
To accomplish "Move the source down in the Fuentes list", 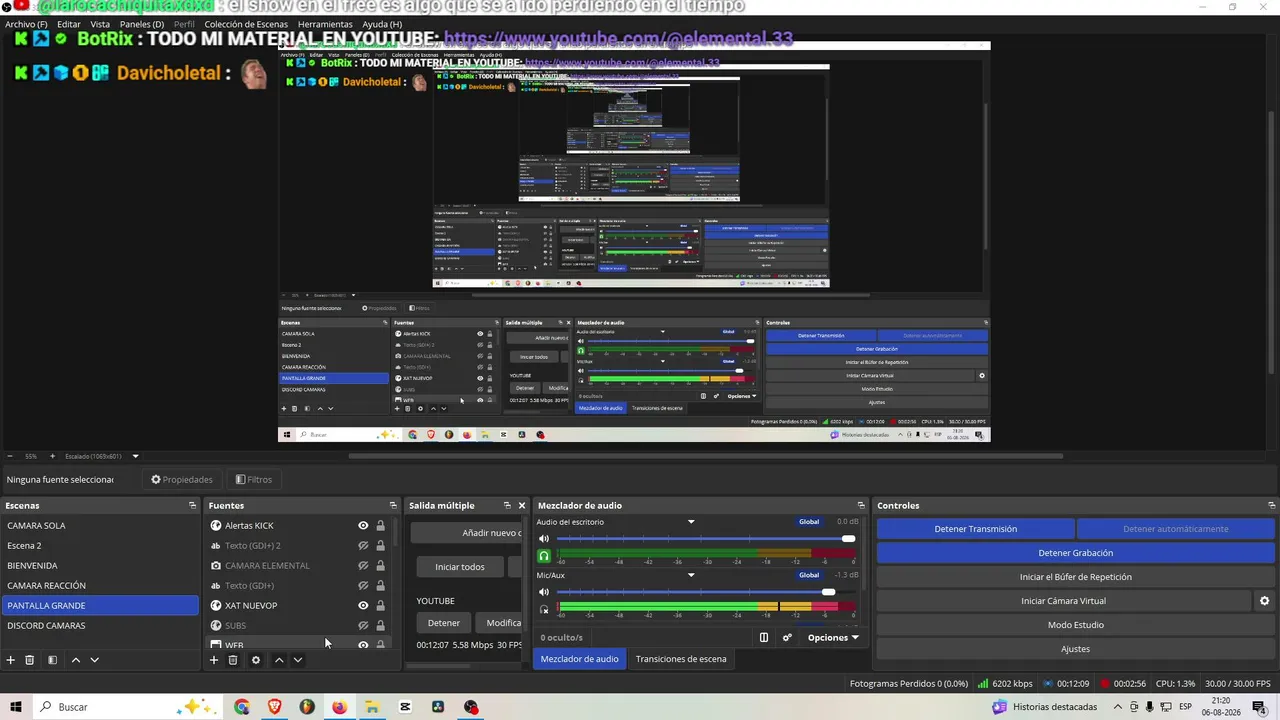I will click(x=298, y=660).
